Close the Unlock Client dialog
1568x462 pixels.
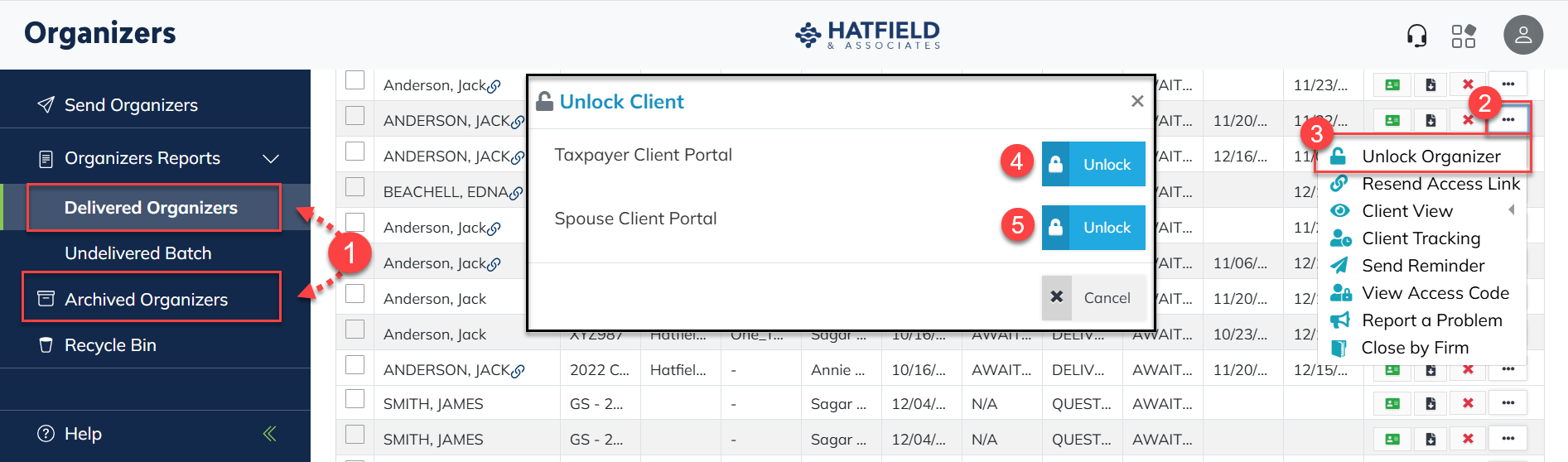[x=1137, y=101]
